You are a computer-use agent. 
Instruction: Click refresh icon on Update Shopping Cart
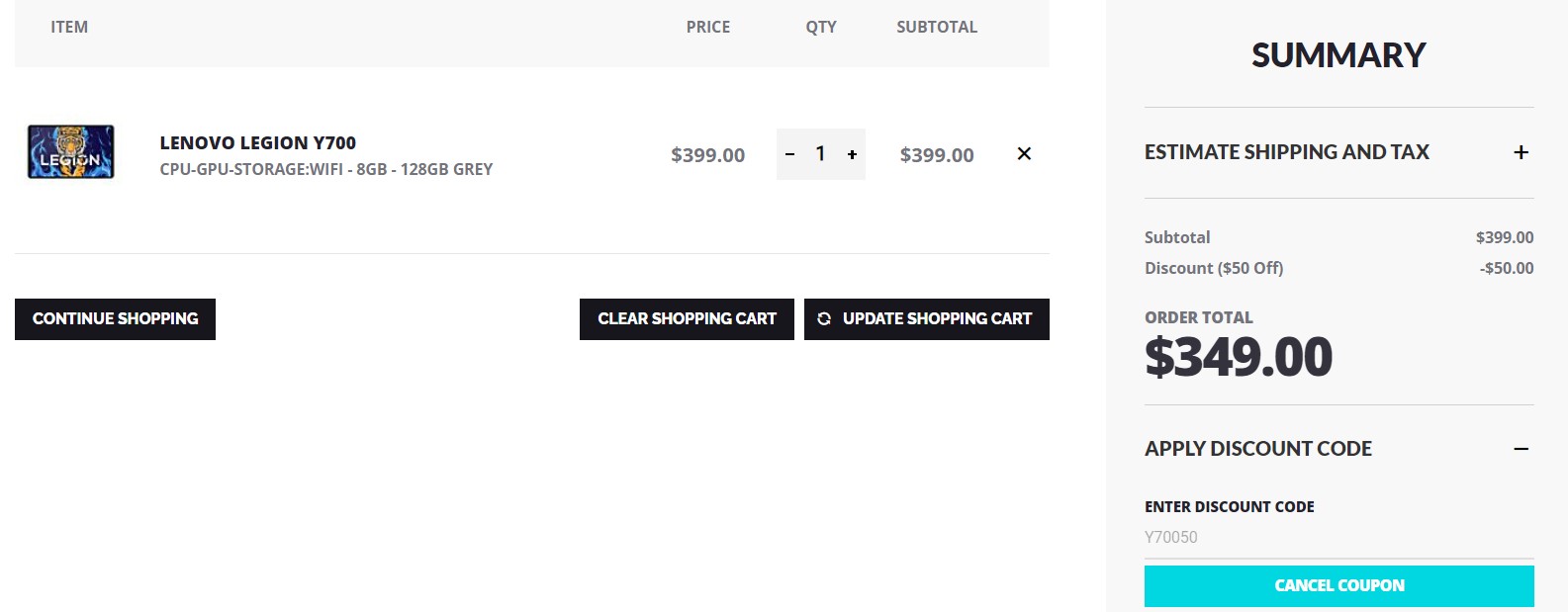click(824, 318)
